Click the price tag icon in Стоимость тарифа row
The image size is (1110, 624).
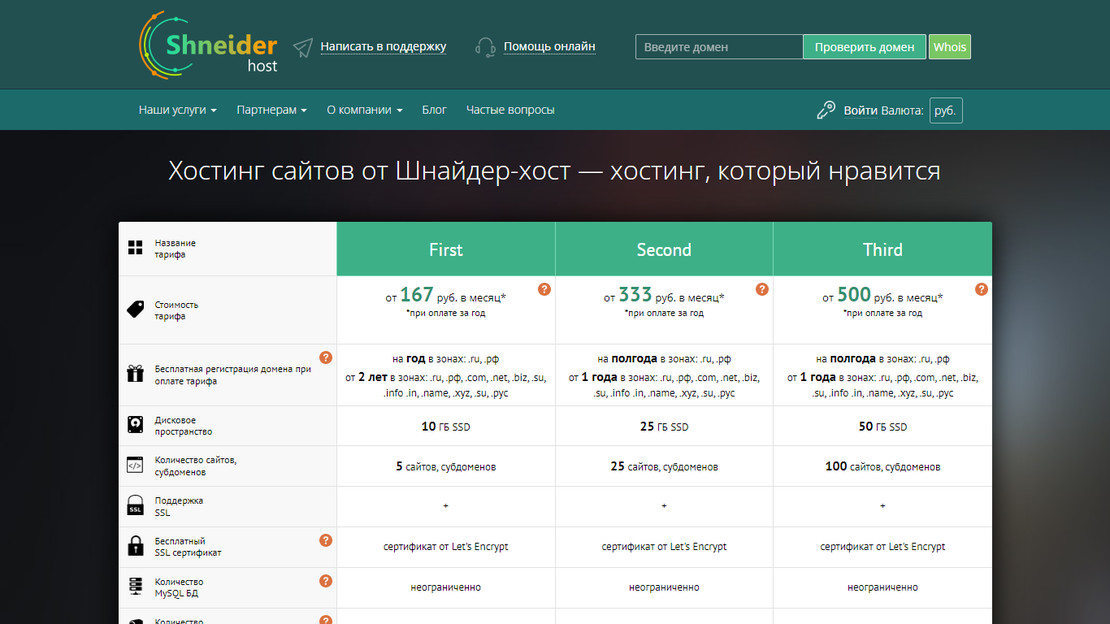(x=135, y=309)
